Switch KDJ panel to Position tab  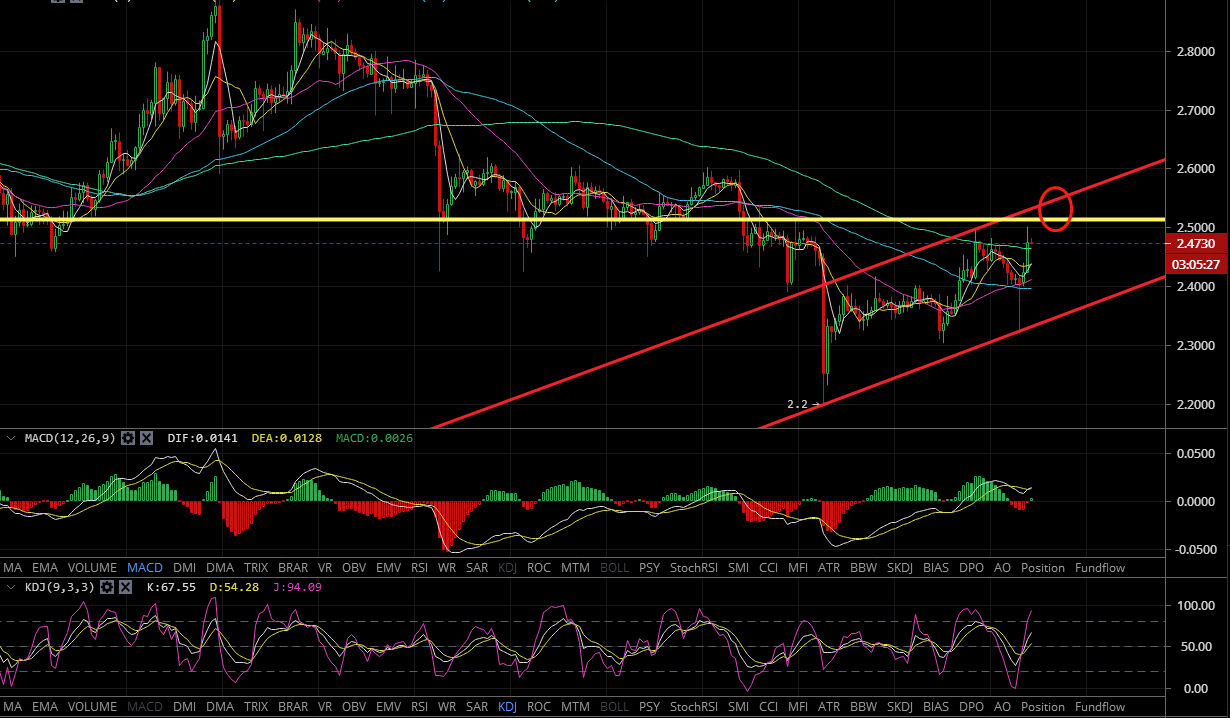coord(1043,706)
